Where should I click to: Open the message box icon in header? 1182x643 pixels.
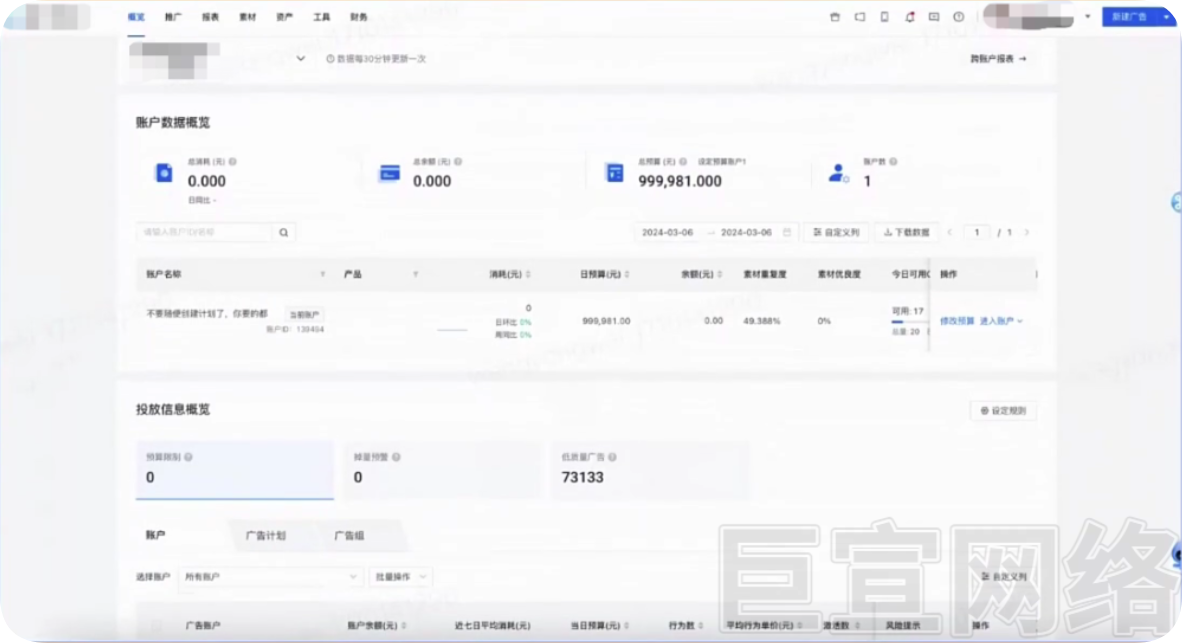pos(934,17)
